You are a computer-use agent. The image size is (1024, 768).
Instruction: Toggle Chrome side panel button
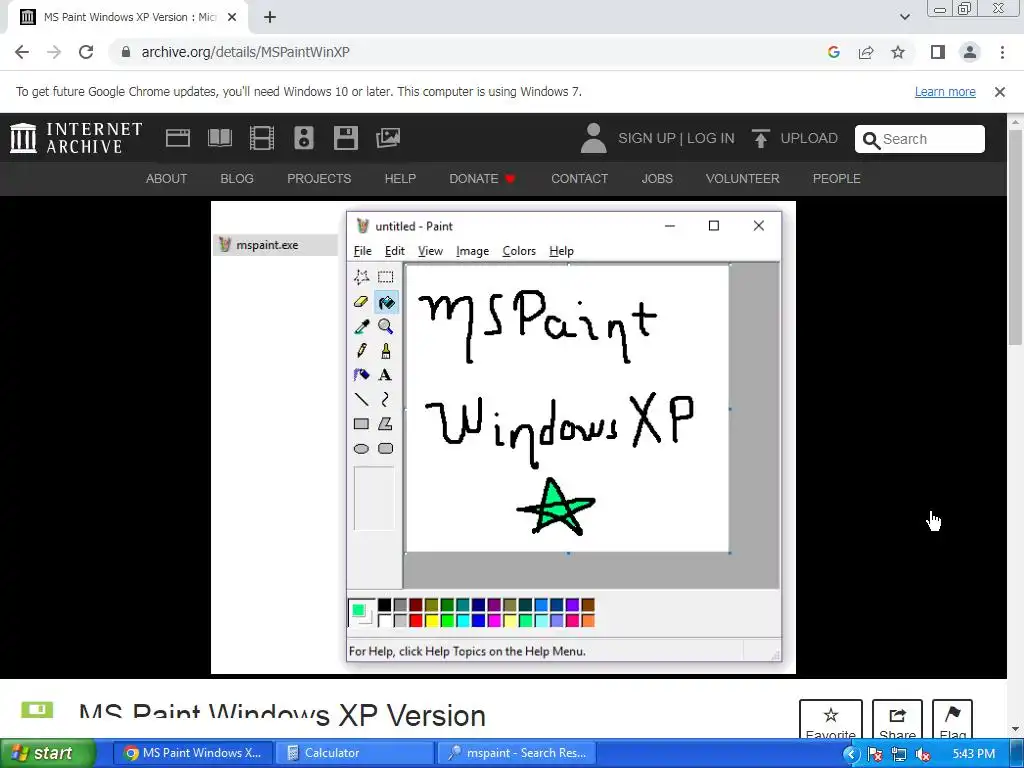938,52
